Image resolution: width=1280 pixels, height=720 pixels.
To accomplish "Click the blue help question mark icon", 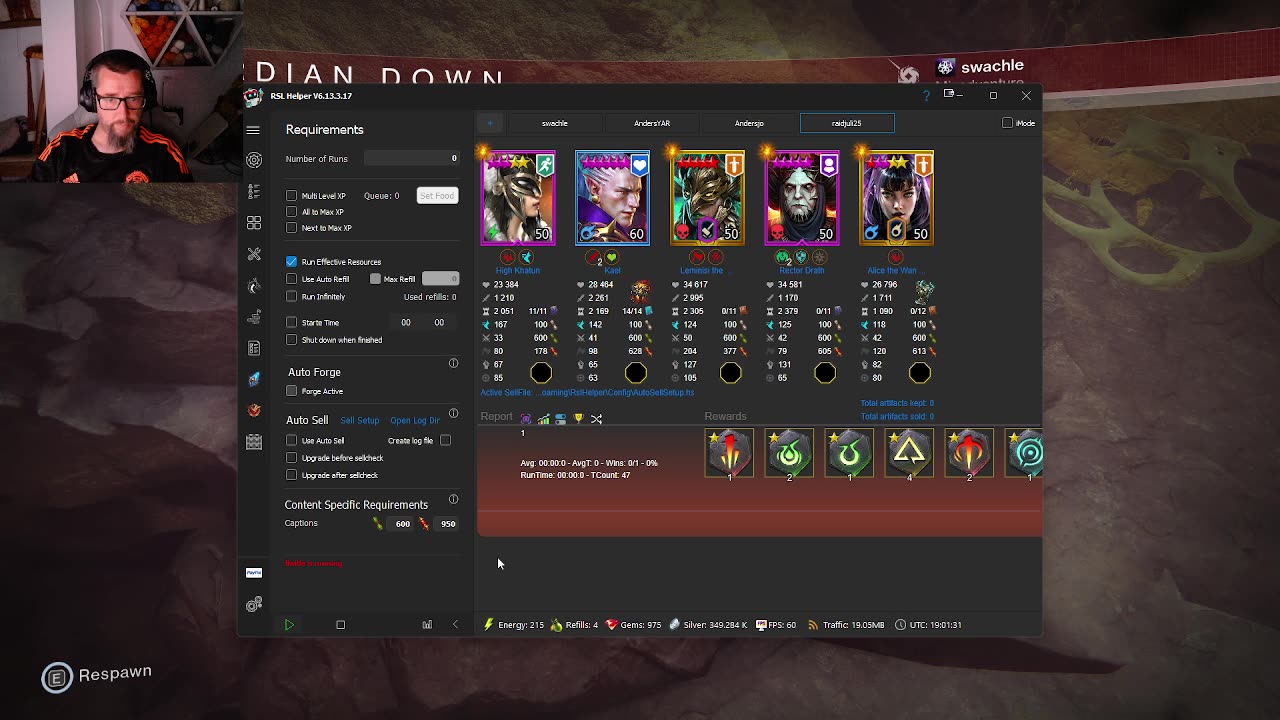I will tap(926, 96).
